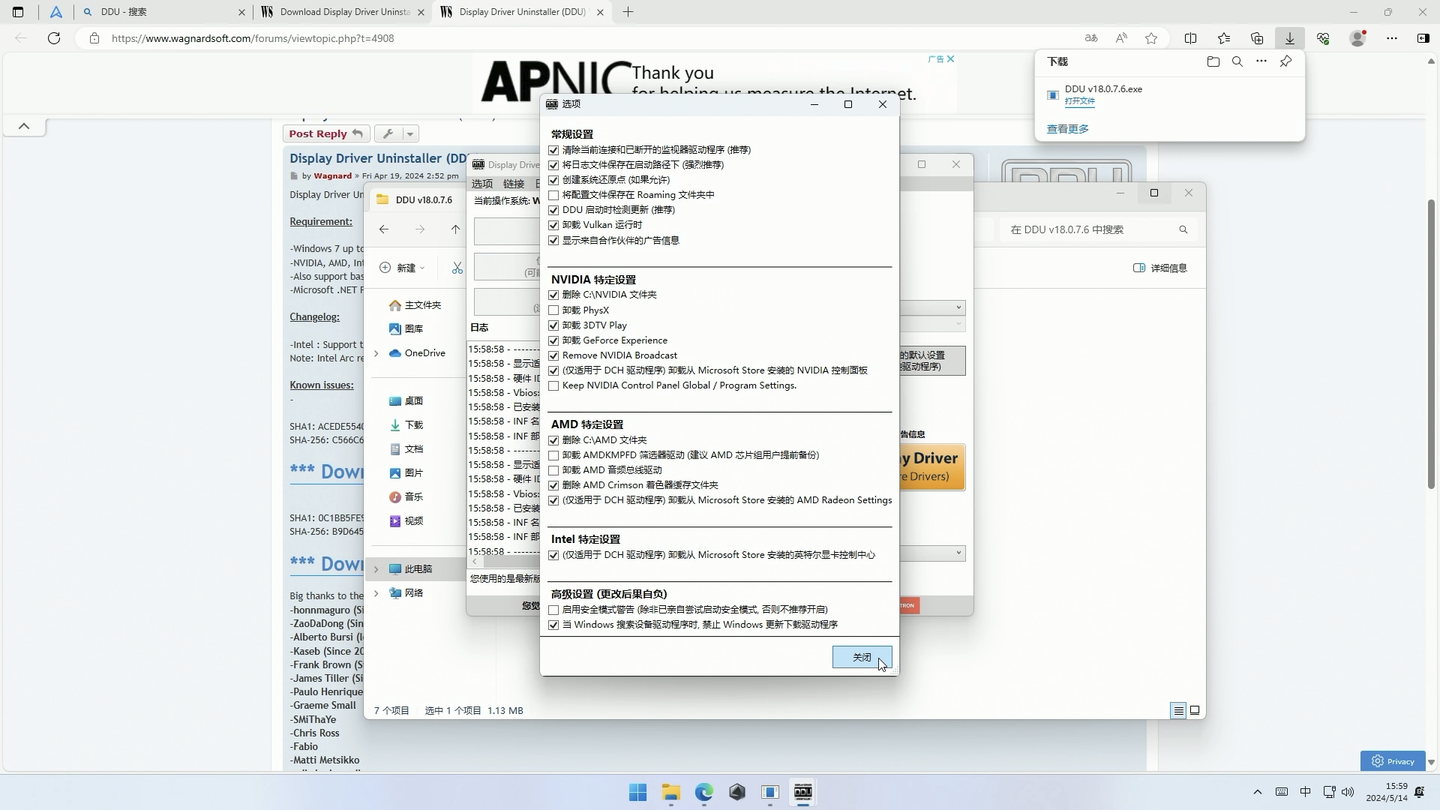Expand the OneDrive sidebar entry

[x=376, y=352]
